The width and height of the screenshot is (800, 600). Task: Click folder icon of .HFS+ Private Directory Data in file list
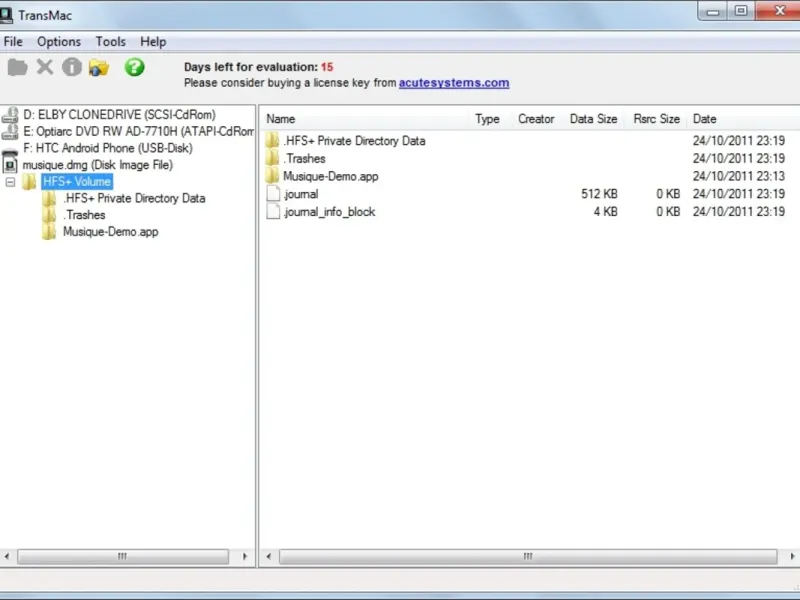tap(273, 141)
